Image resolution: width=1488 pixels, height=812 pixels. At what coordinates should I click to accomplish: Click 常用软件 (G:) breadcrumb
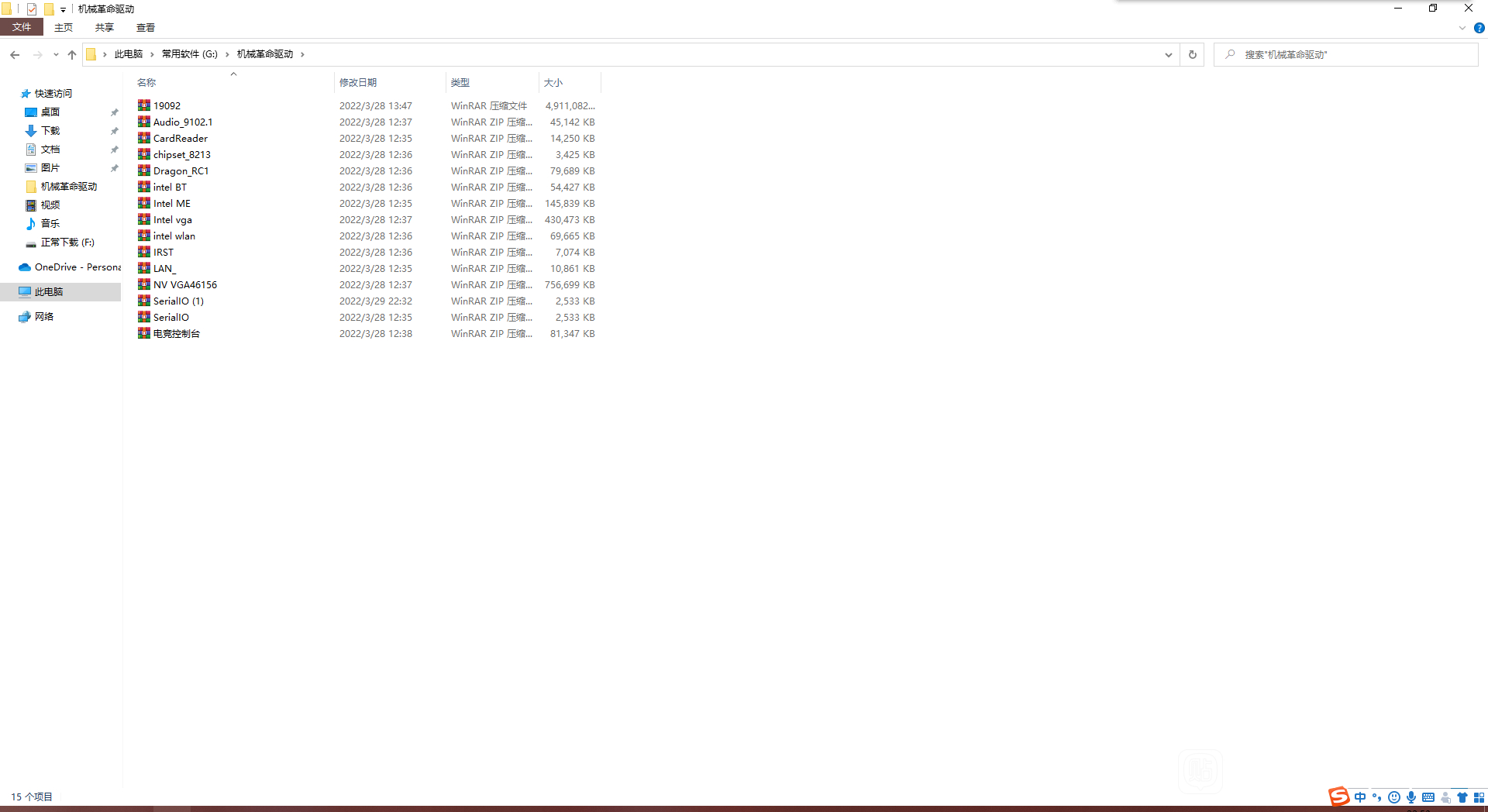[x=190, y=54]
